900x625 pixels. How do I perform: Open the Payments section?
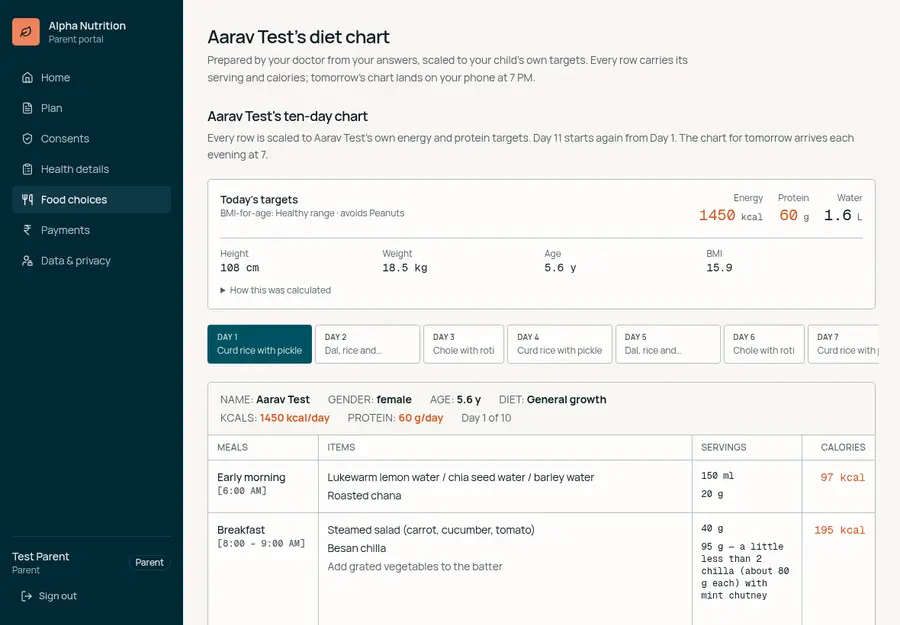click(91, 230)
